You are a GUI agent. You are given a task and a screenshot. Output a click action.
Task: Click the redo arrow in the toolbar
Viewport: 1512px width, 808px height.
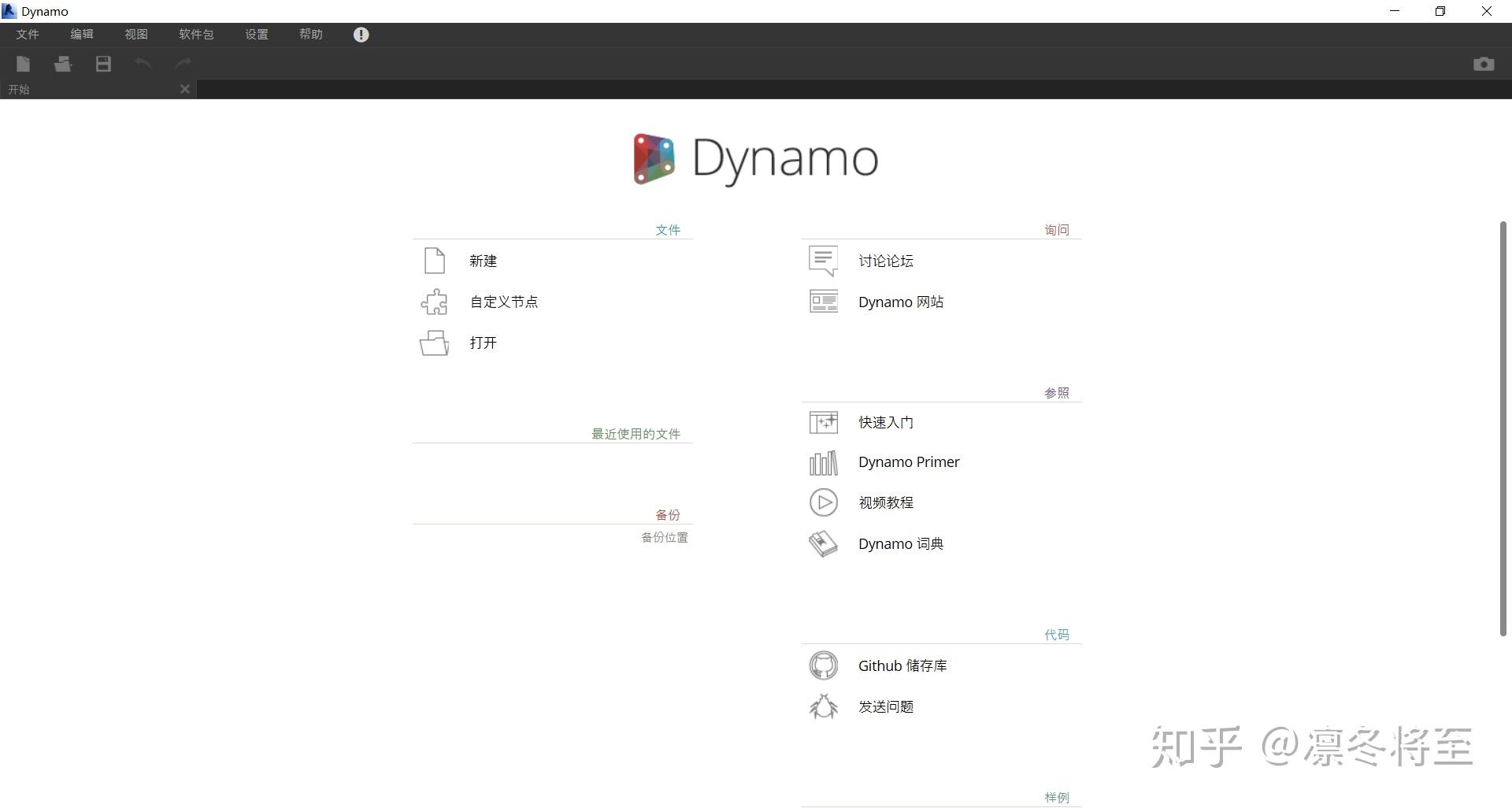183,64
